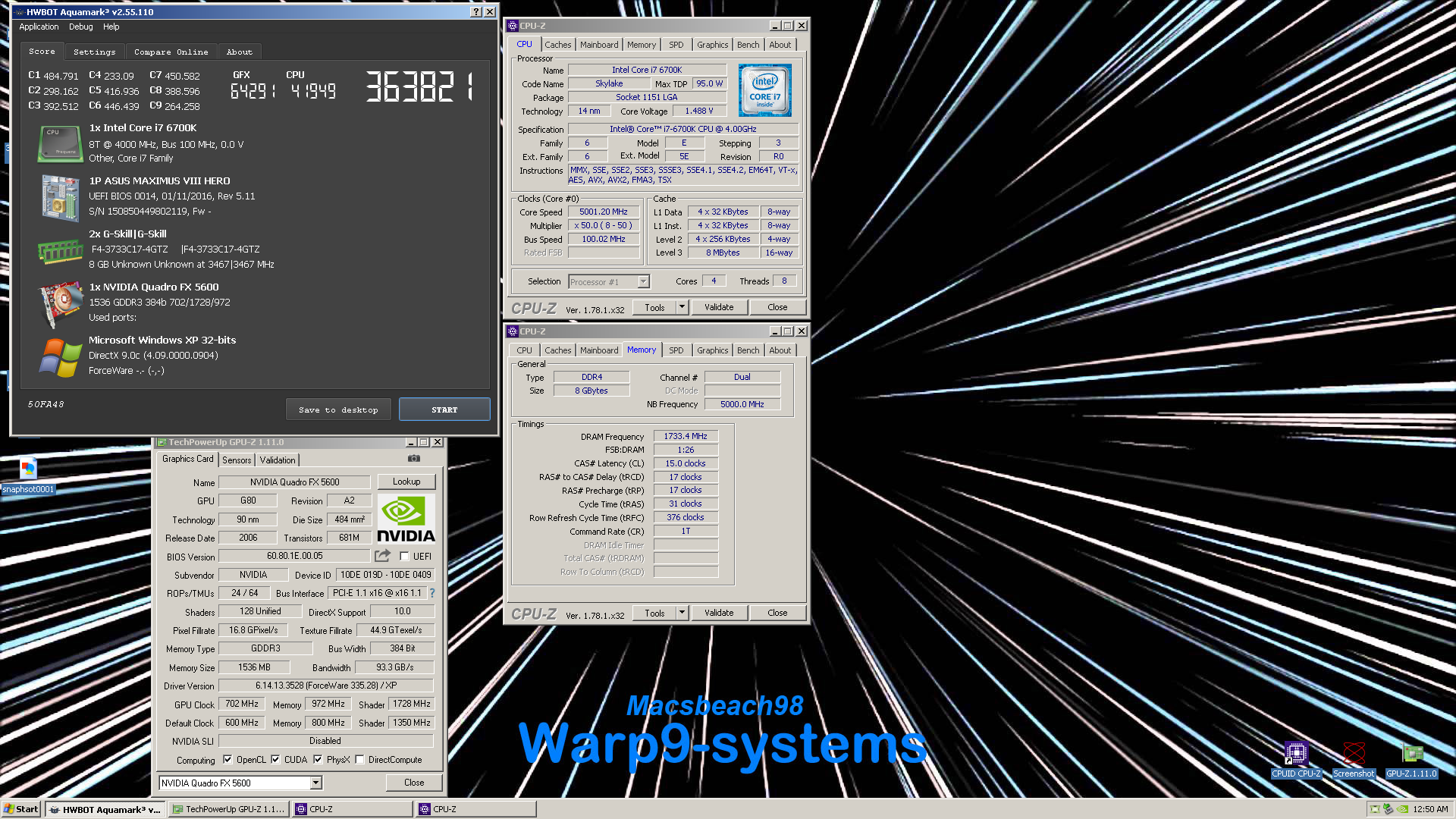Click the taskbar clock showing 12:50 AM
The width and height of the screenshot is (1456, 819).
(x=1430, y=809)
